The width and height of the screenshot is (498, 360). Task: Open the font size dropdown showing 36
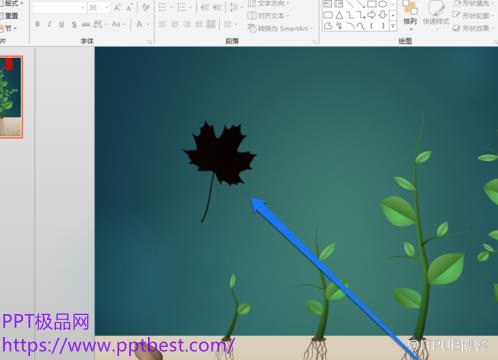(x=98, y=7)
